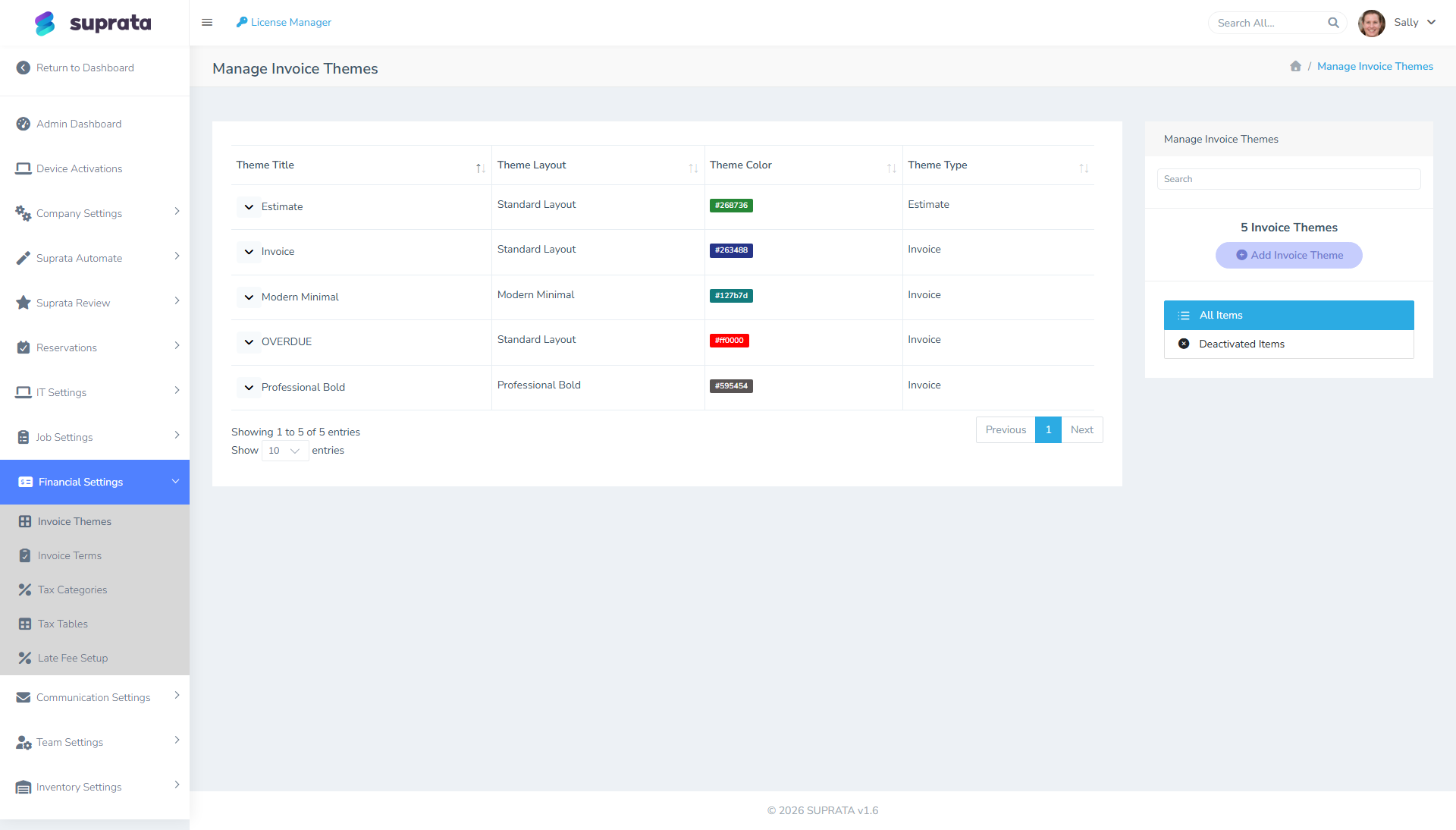This screenshot has height=830, width=1456.
Task: Click Add Invoice Theme button
Action: [1288, 255]
